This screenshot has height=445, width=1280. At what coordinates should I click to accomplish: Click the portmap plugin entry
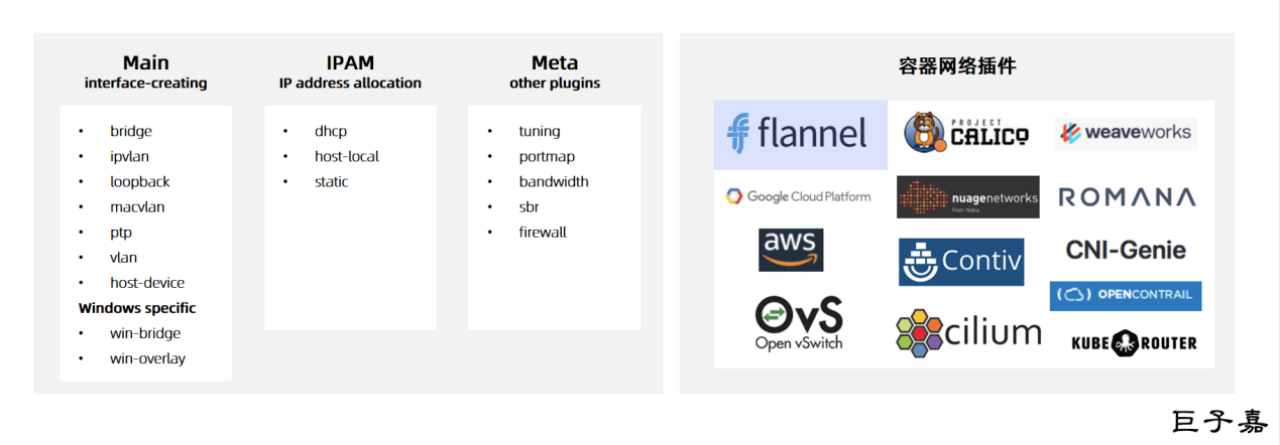tap(546, 156)
